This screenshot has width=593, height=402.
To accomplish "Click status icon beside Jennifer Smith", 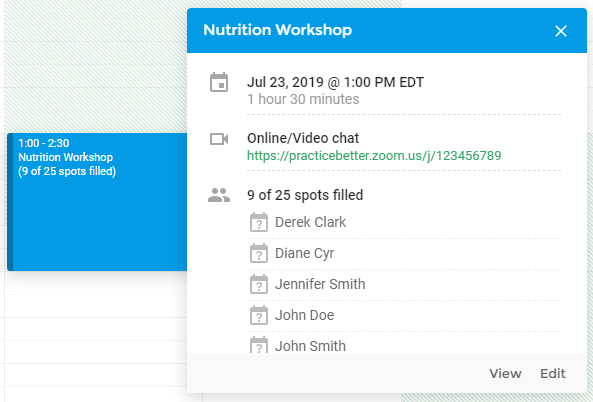I will pos(259,284).
